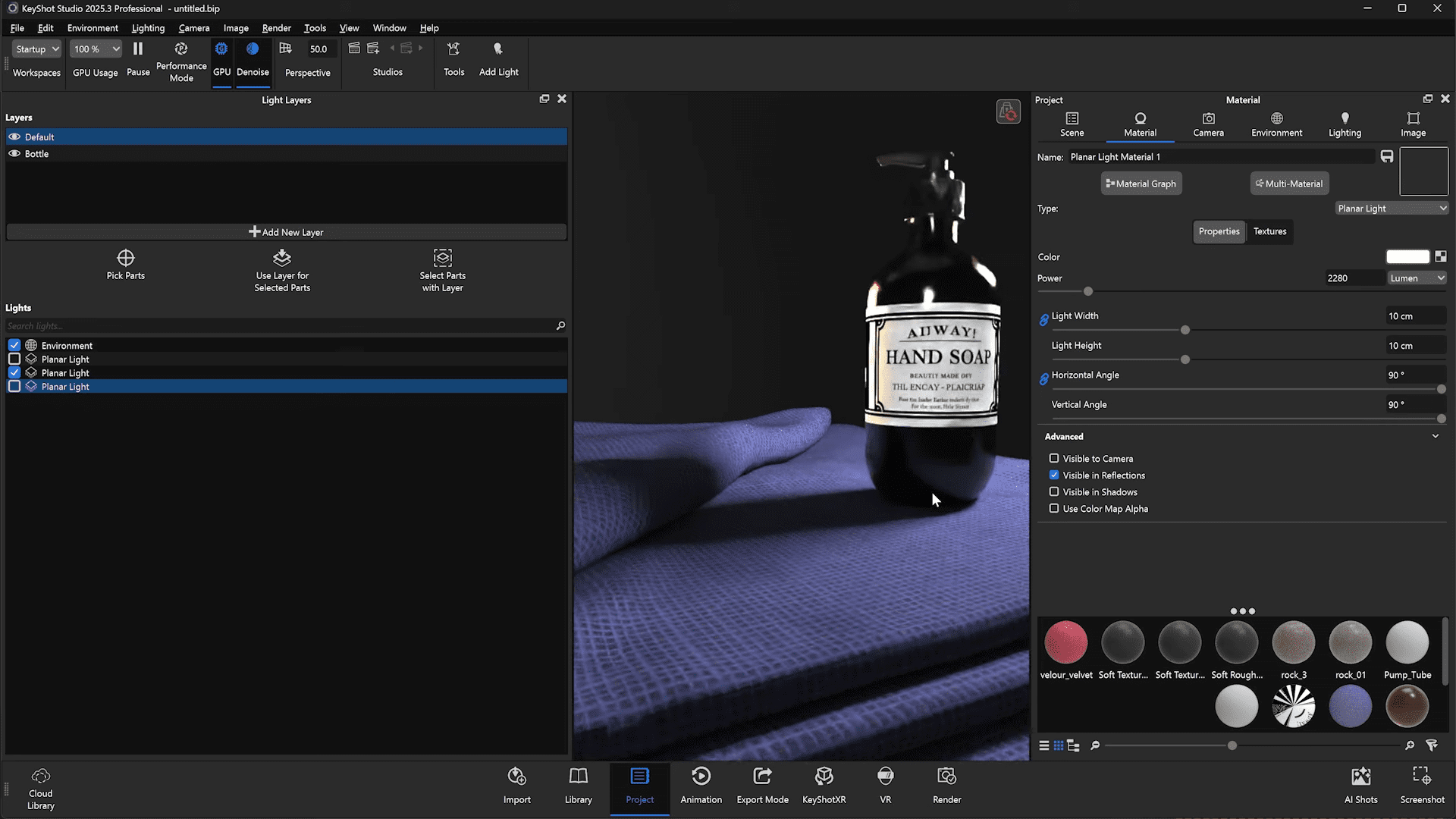The height and width of the screenshot is (819, 1456).
Task: Click the Material Graph button
Action: coord(1141,184)
